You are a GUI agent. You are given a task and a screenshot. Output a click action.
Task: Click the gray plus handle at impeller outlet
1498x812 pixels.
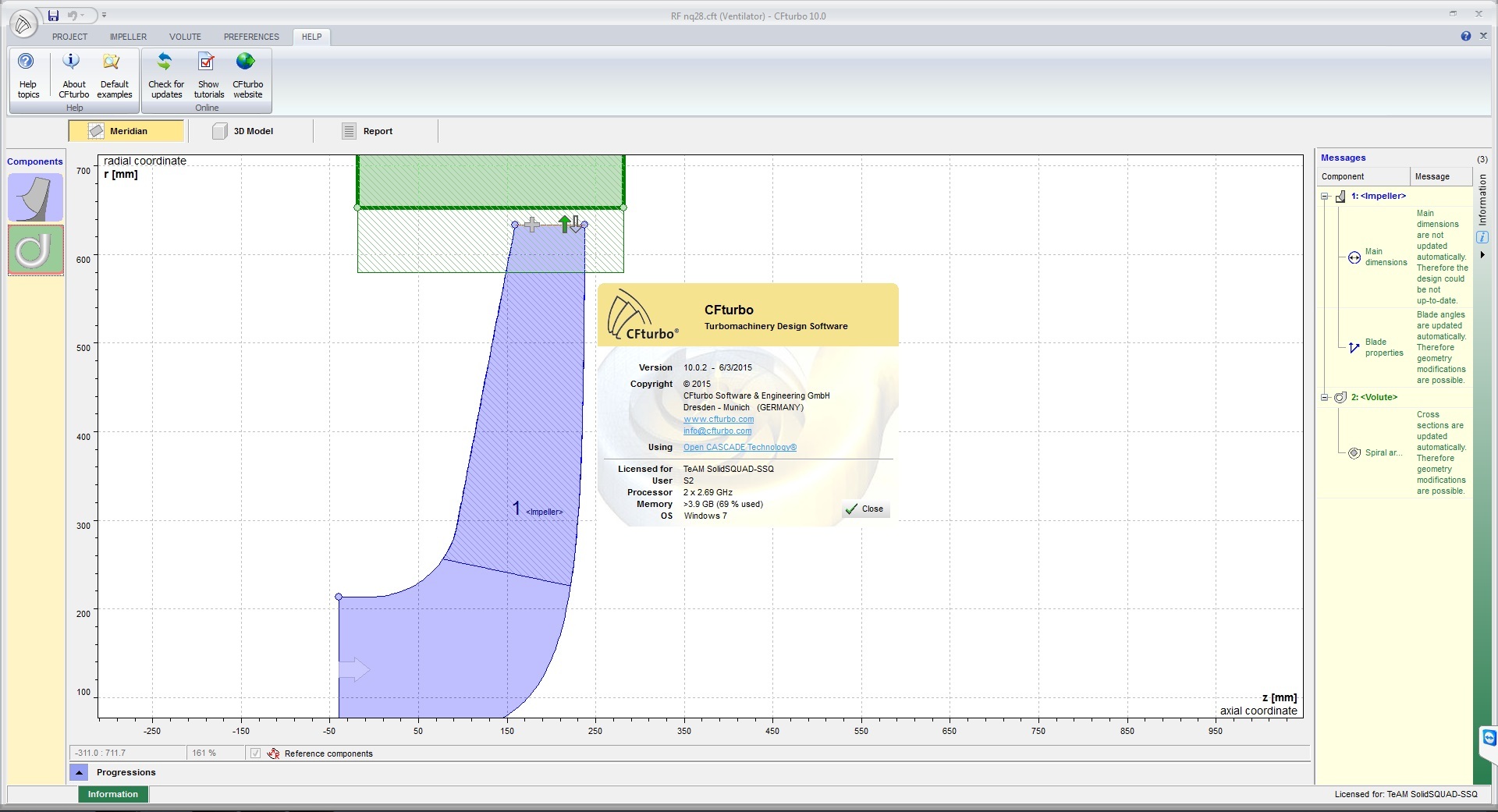pyautogui.click(x=531, y=225)
